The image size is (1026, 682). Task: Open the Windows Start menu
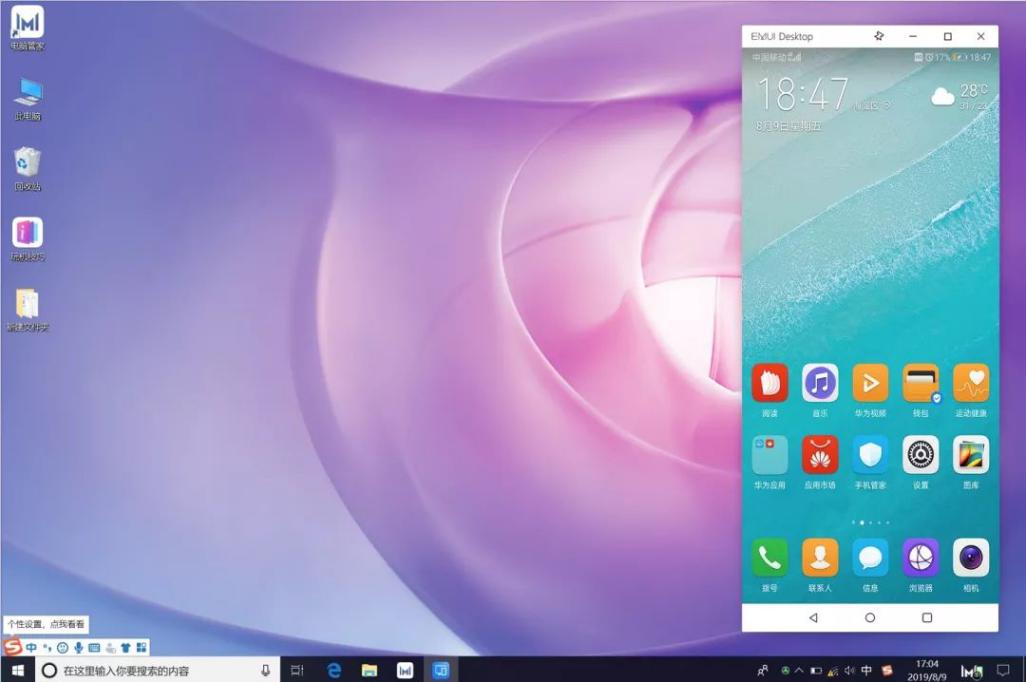16,670
